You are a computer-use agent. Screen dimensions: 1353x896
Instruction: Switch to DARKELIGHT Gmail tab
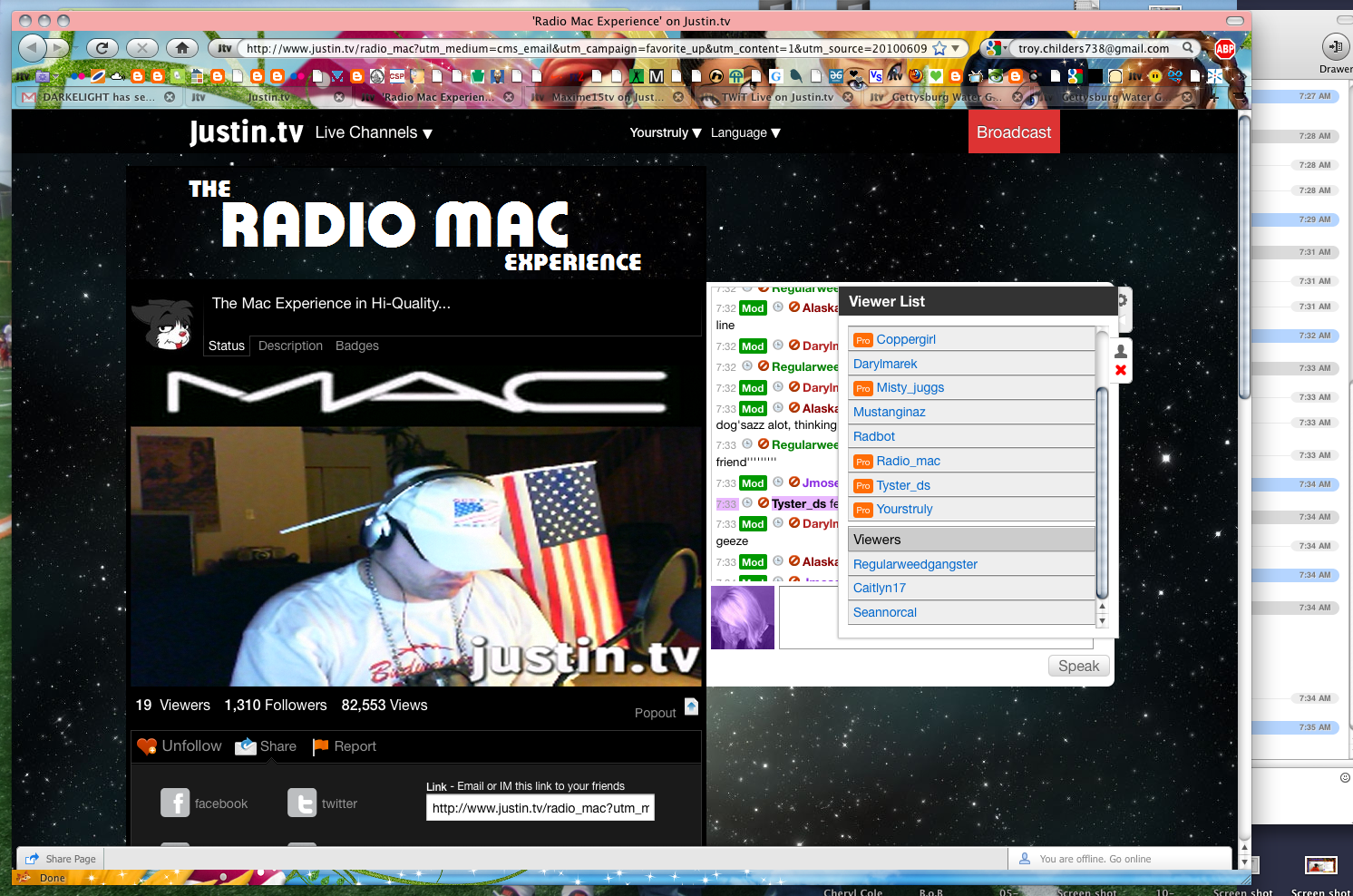pos(98,96)
